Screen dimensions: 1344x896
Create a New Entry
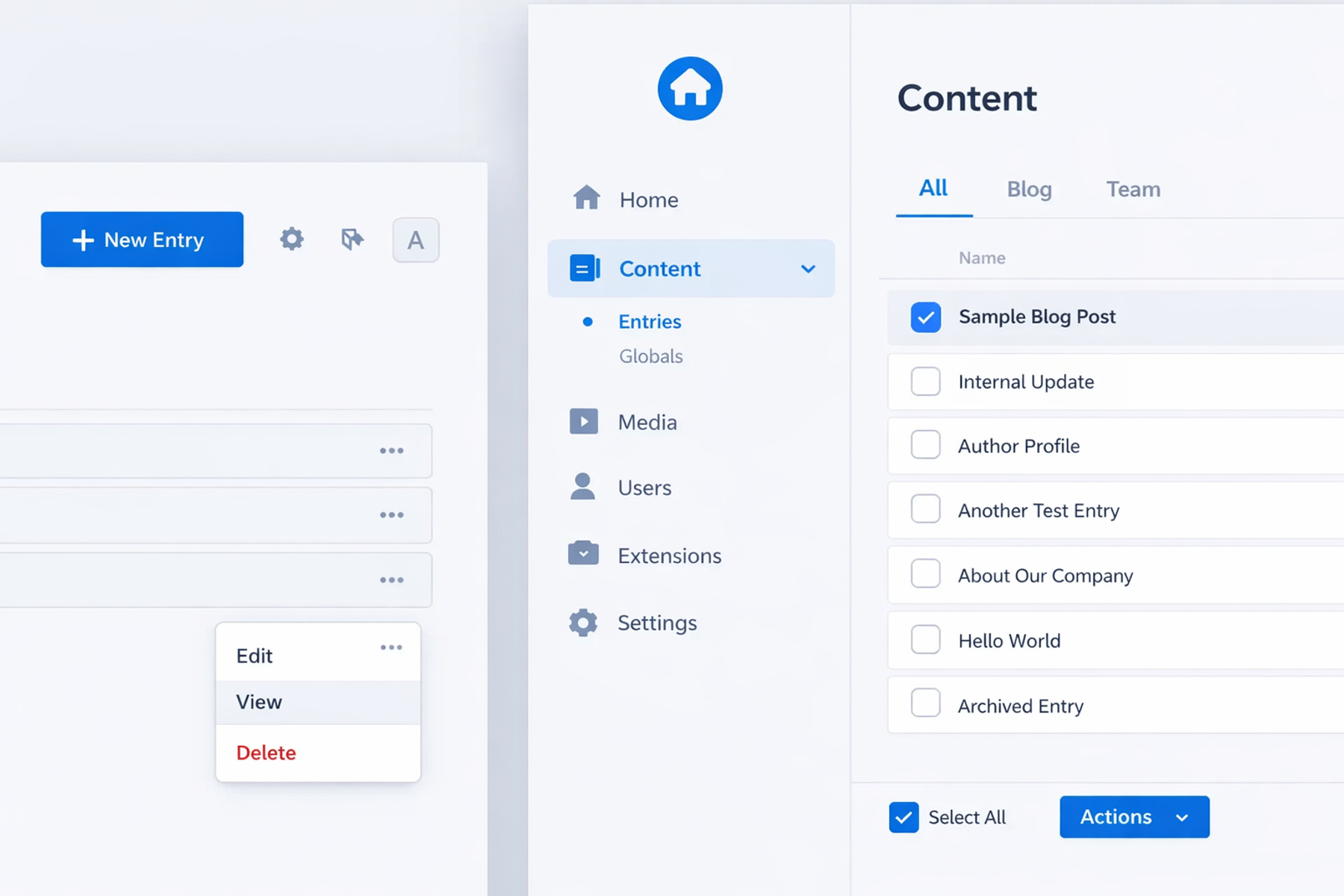click(142, 239)
